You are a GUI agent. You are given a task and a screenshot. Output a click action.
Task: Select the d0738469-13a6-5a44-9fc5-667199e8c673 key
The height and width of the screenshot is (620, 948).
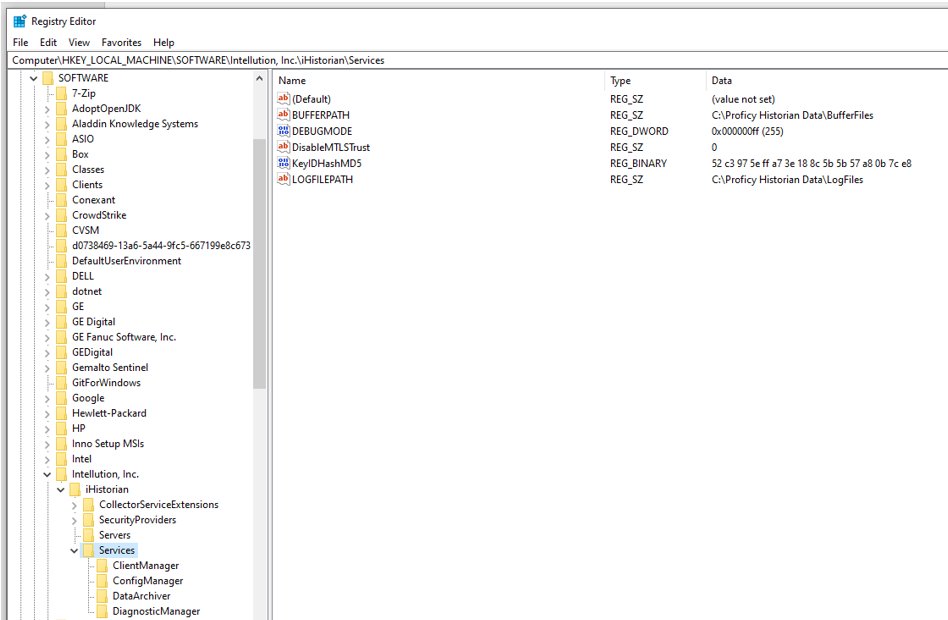point(161,246)
